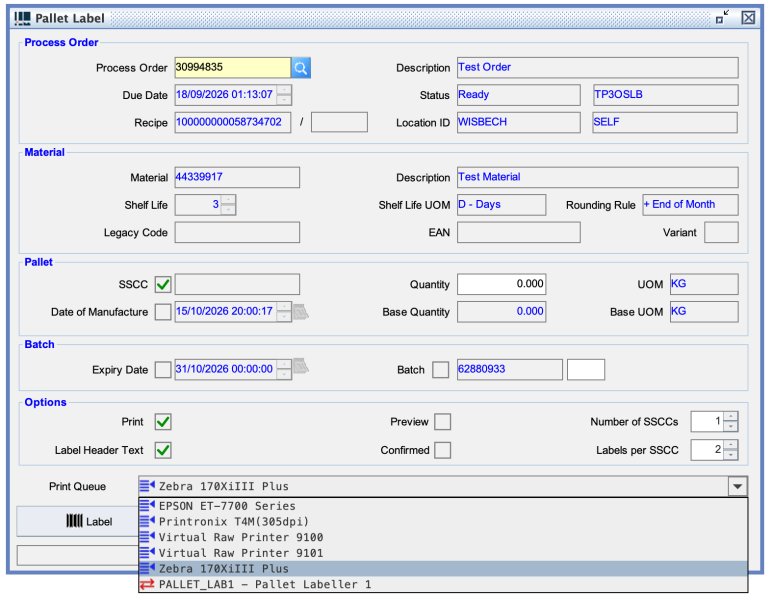Click the Base UOM KG field

click(x=704, y=312)
